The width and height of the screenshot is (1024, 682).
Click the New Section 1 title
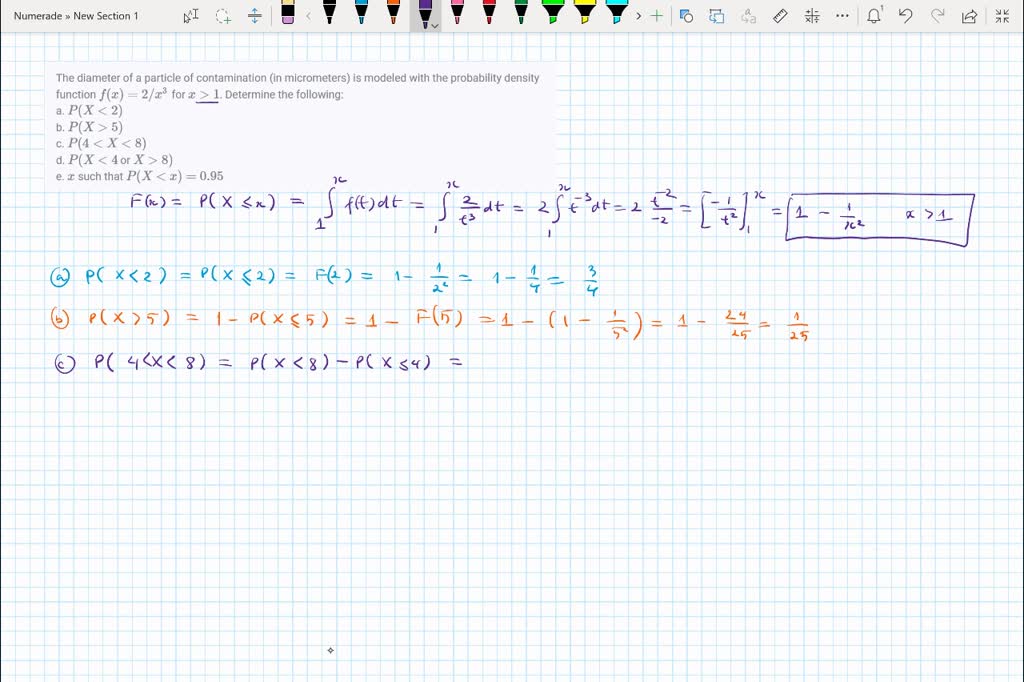point(106,16)
